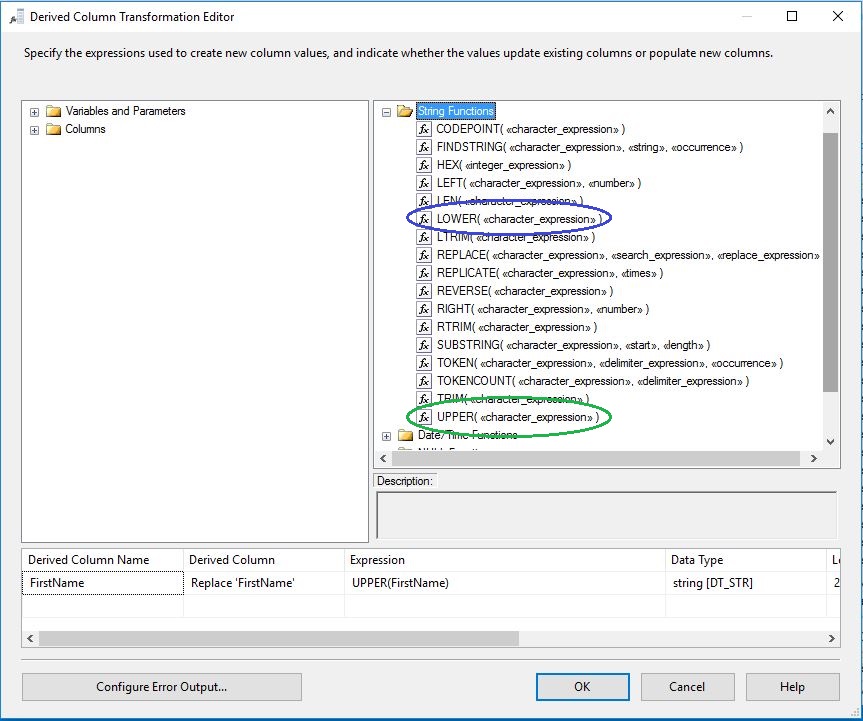Select the TOKENCOUNT function text
The height and width of the screenshot is (721, 863).
pyautogui.click(x=593, y=381)
